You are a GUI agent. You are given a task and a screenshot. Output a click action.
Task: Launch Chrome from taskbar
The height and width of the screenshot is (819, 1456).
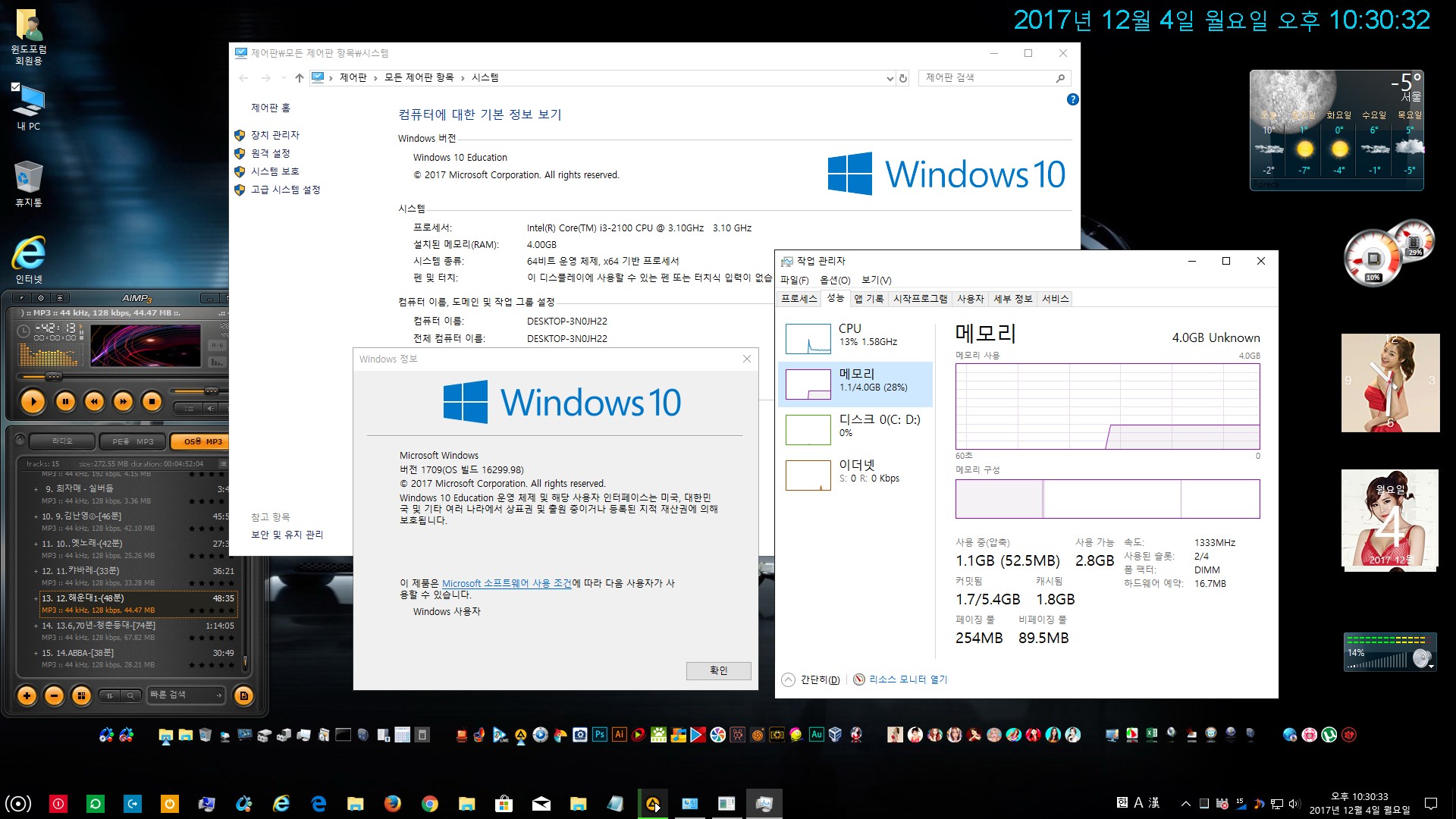(429, 803)
